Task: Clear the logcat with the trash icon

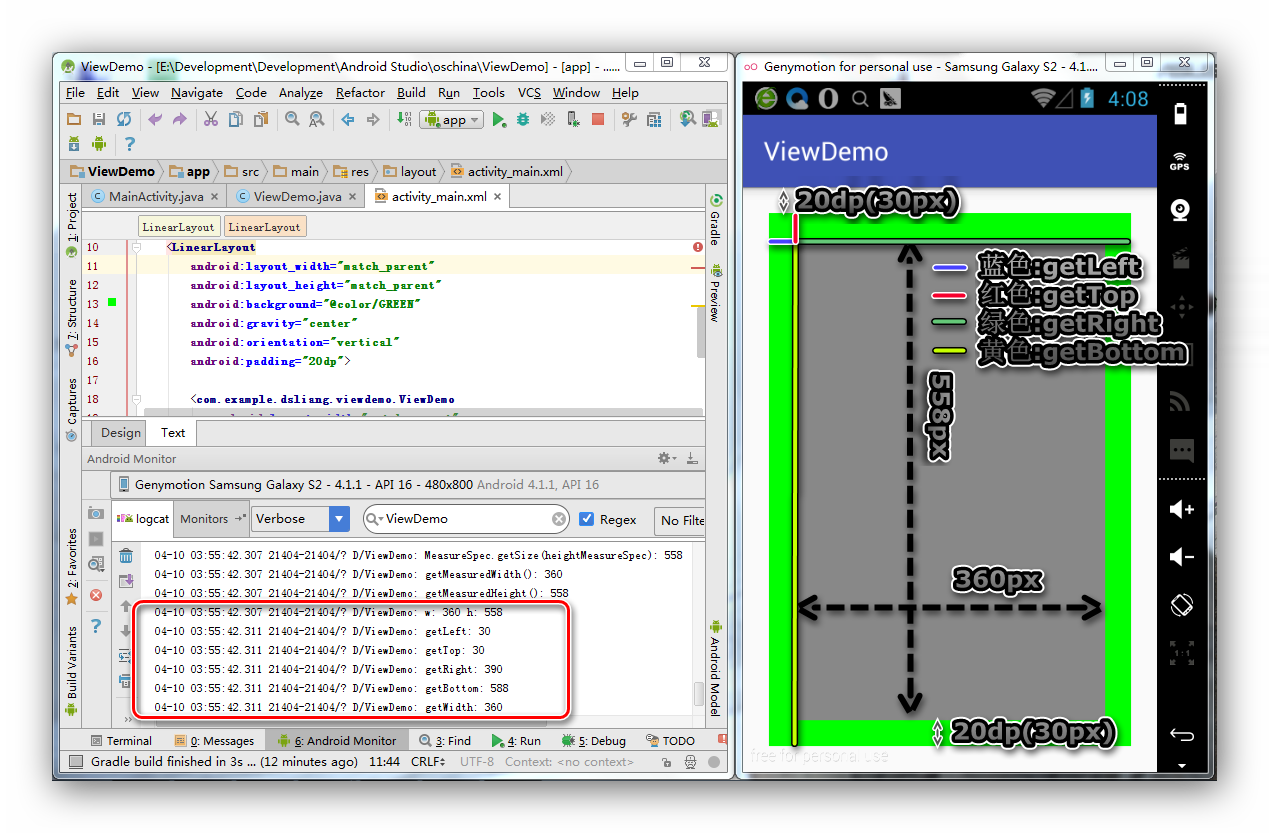Action: coord(124,554)
